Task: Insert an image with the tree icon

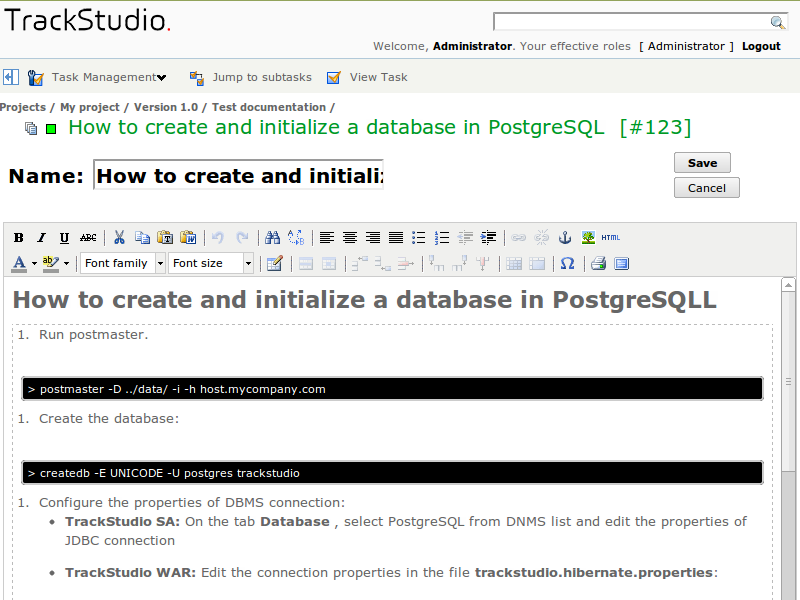Action: click(x=588, y=237)
